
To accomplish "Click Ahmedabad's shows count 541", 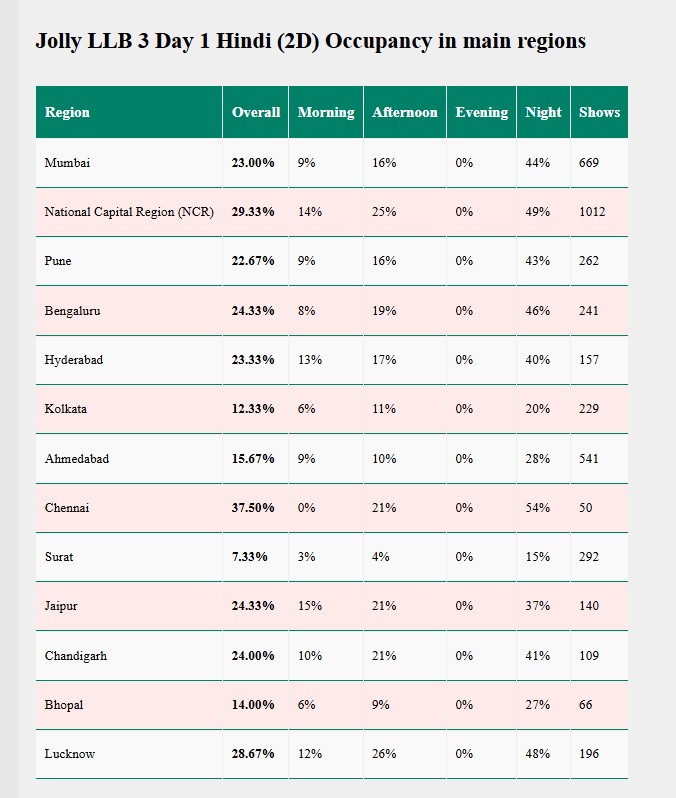I will click(x=589, y=458).
